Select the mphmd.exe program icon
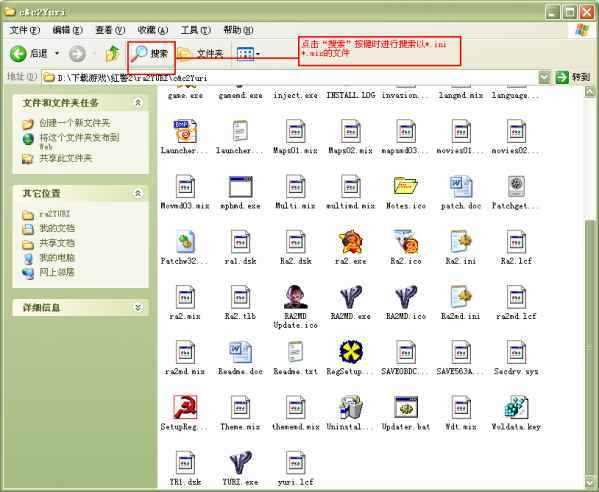This screenshot has height=492, width=599. (x=240, y=186)
